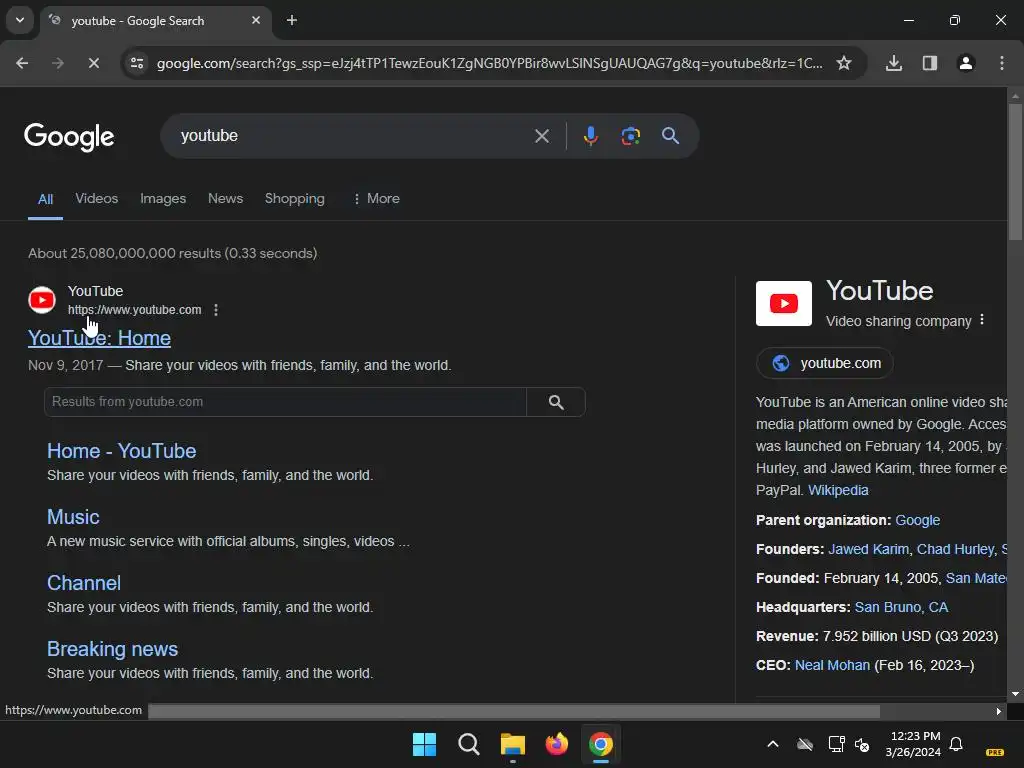Click the Results from youtube.com field
The height and width of the screenshot is (768, 1024).
[x=285, y=402]
